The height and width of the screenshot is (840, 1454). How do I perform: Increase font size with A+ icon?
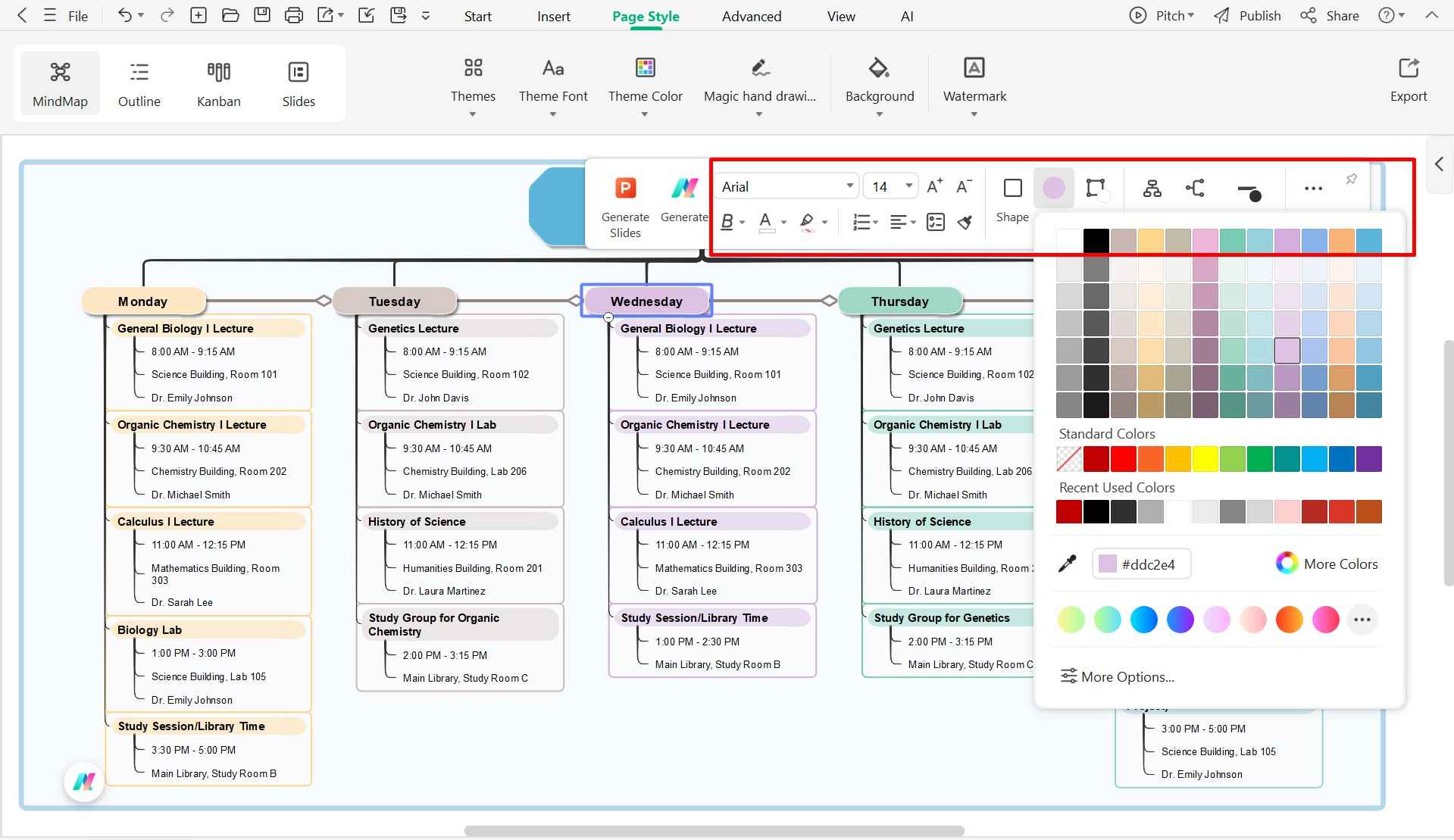click(935, 186)
